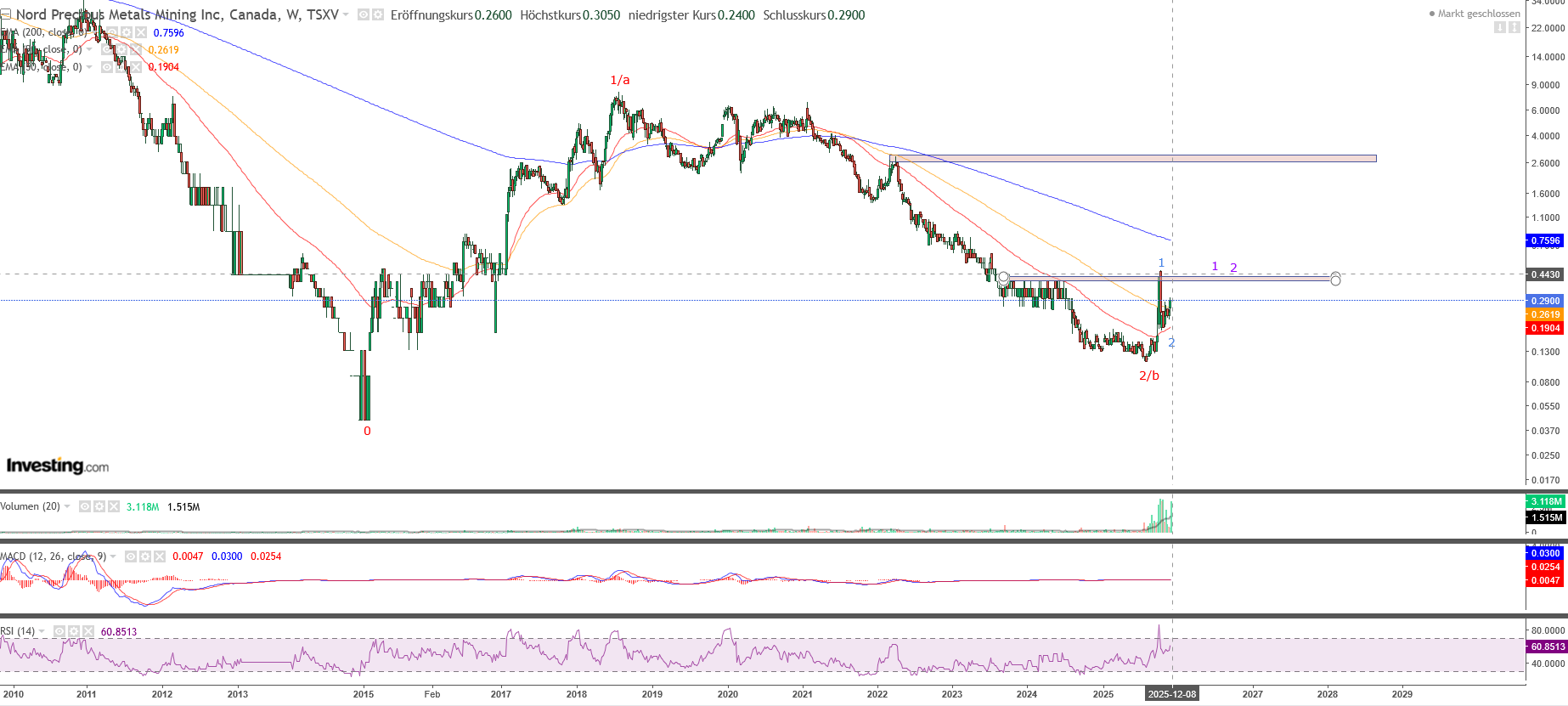Expand the MACD (12, 26, close, 9) dropdown arrow
This screenshot has width=1568, height=706.
113,556
